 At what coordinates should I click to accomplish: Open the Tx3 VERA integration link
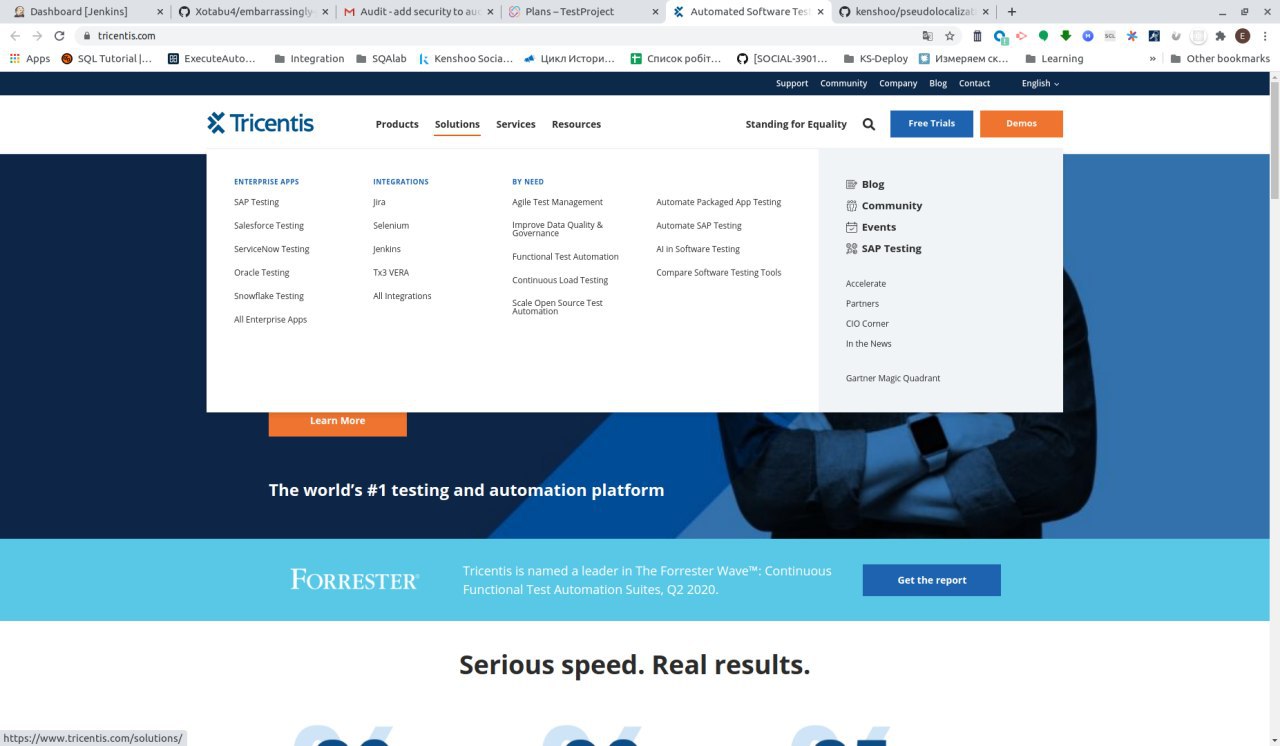[391, 273]
